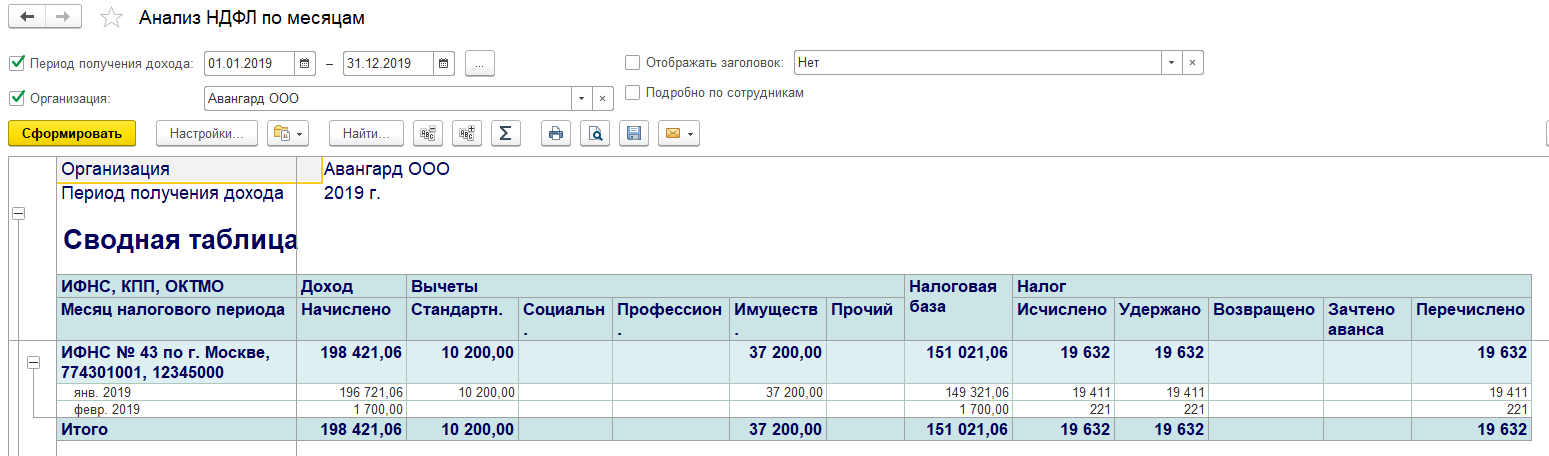The height and width of the screenshot is (456, 1549).
Task: Select the Итого row label
Action: coord(177,430)
